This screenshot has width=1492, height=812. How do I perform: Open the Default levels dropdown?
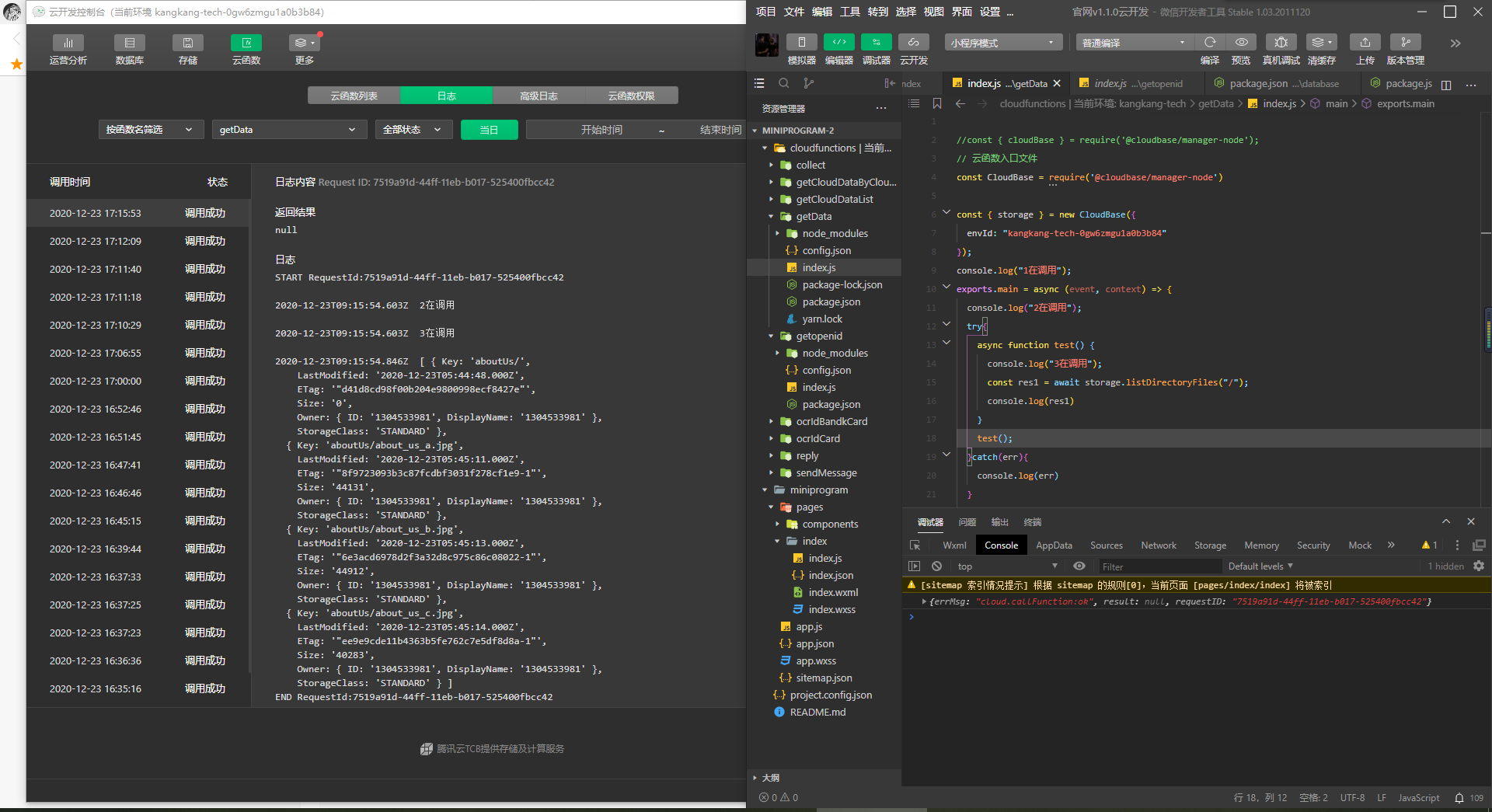tap(1260, 566)
